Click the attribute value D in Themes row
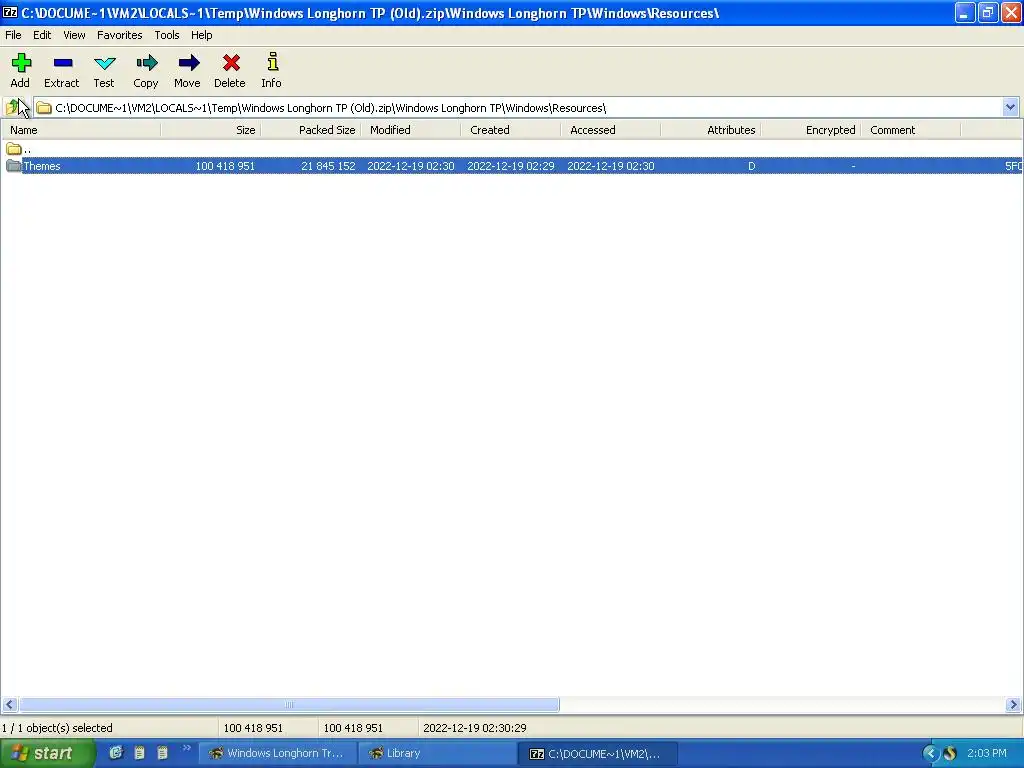 (x=752, y=166)
